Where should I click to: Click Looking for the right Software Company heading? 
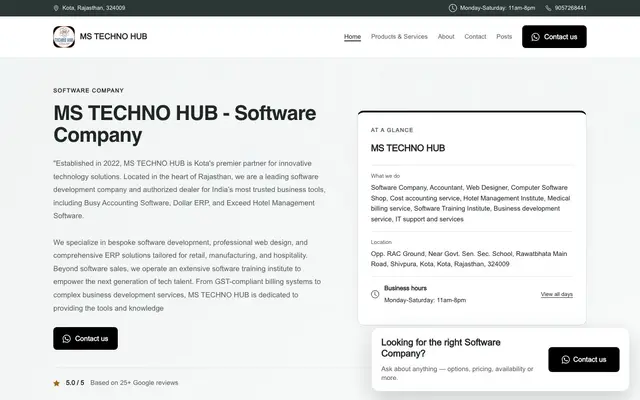pyautogui.click(x=441, y=348)
